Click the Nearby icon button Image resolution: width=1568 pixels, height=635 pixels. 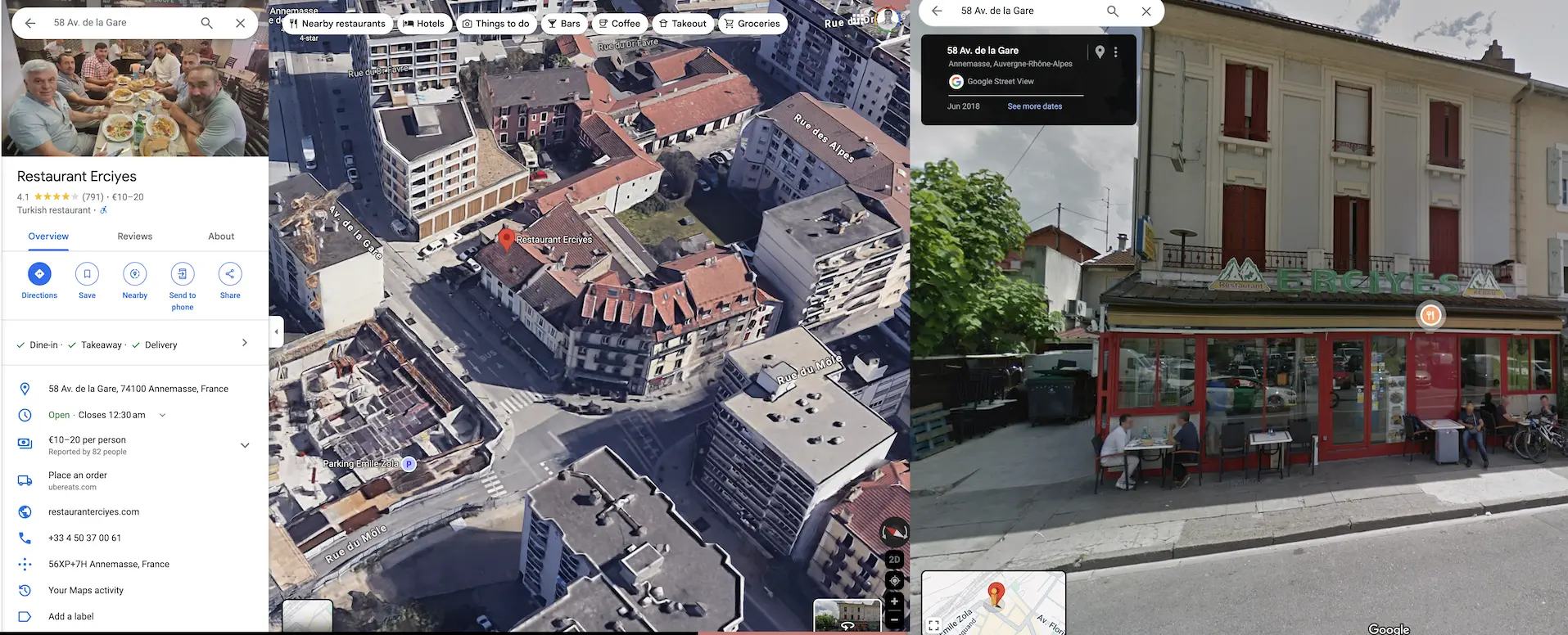point(134,274)
